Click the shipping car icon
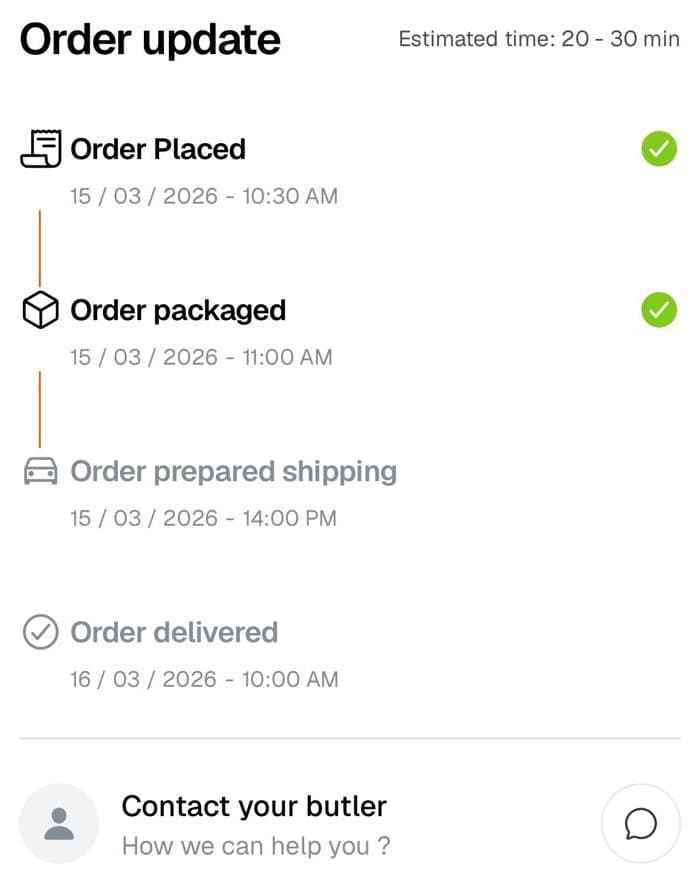The width and height of the screenshot is (697, 894). pos(40,471)
